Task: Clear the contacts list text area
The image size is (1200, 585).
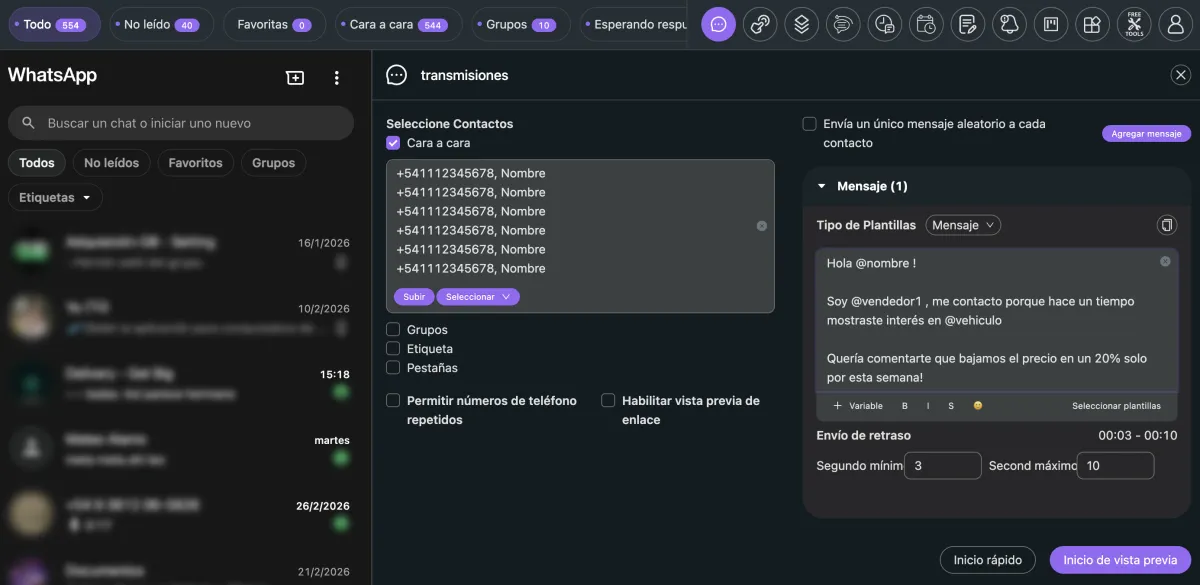Action: tap(762, 226)
